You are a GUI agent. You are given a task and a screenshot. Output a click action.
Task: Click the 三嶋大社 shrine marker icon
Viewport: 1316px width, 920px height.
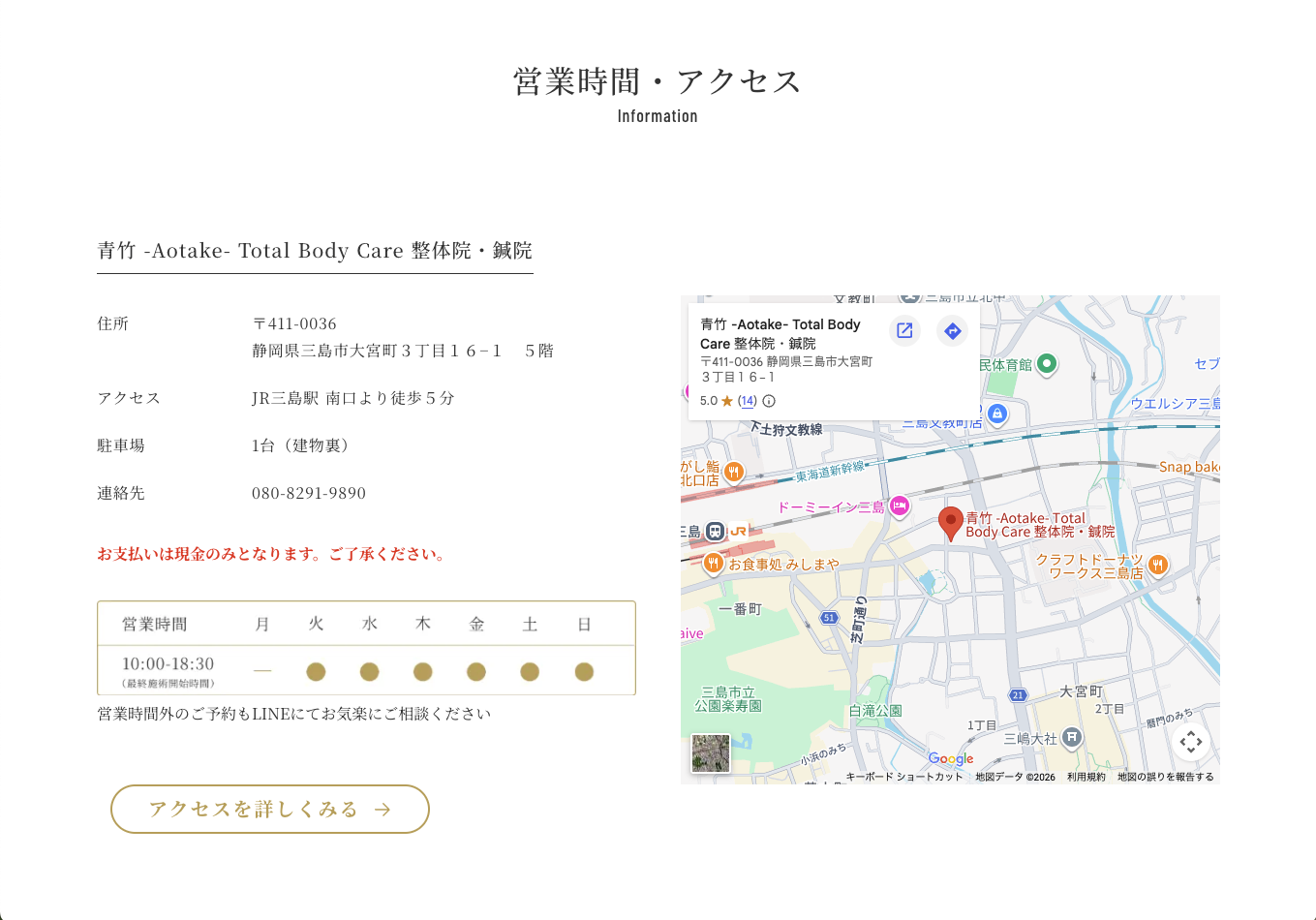[1071, 738]
